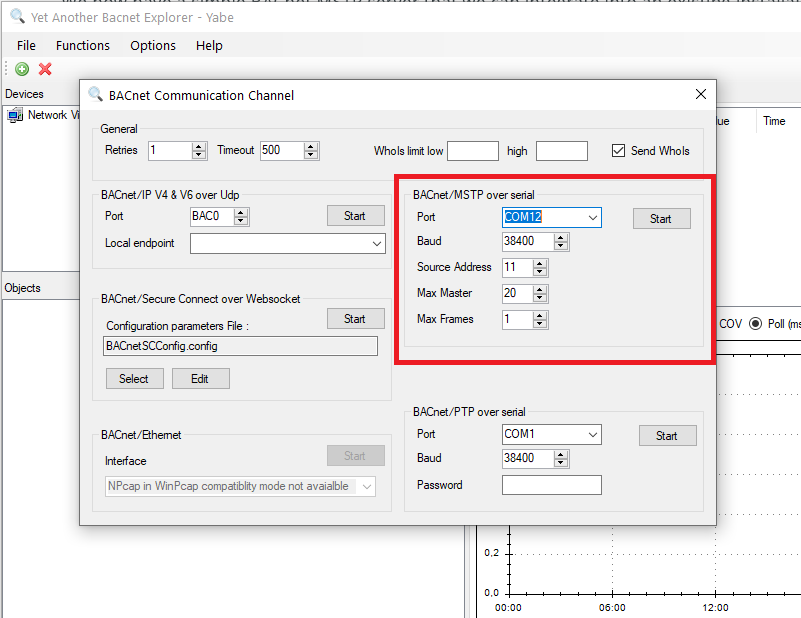Open the Options menu
Viewport: 801px width, 618px height.
pos(153,45)
